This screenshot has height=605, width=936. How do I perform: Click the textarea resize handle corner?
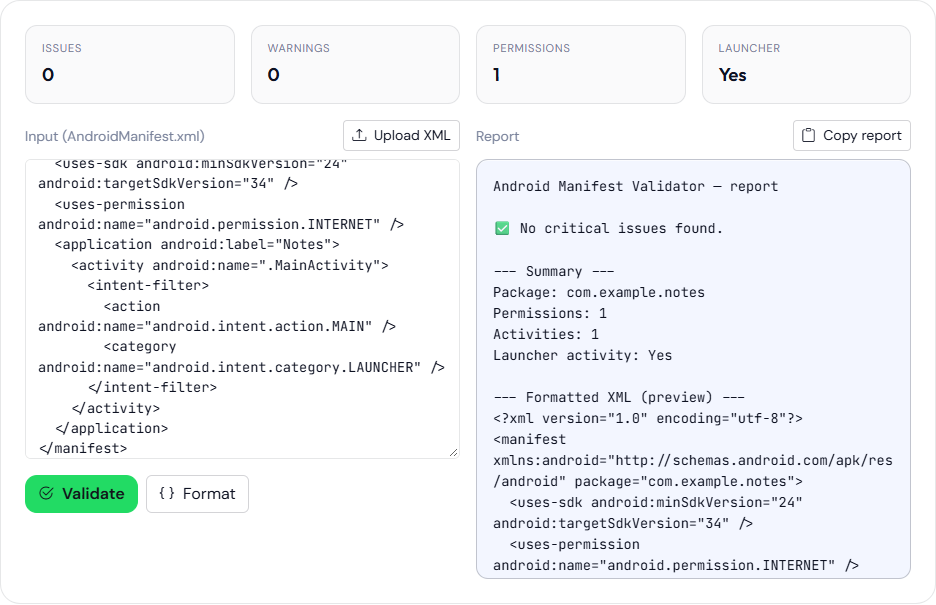(x=454, y=453)
